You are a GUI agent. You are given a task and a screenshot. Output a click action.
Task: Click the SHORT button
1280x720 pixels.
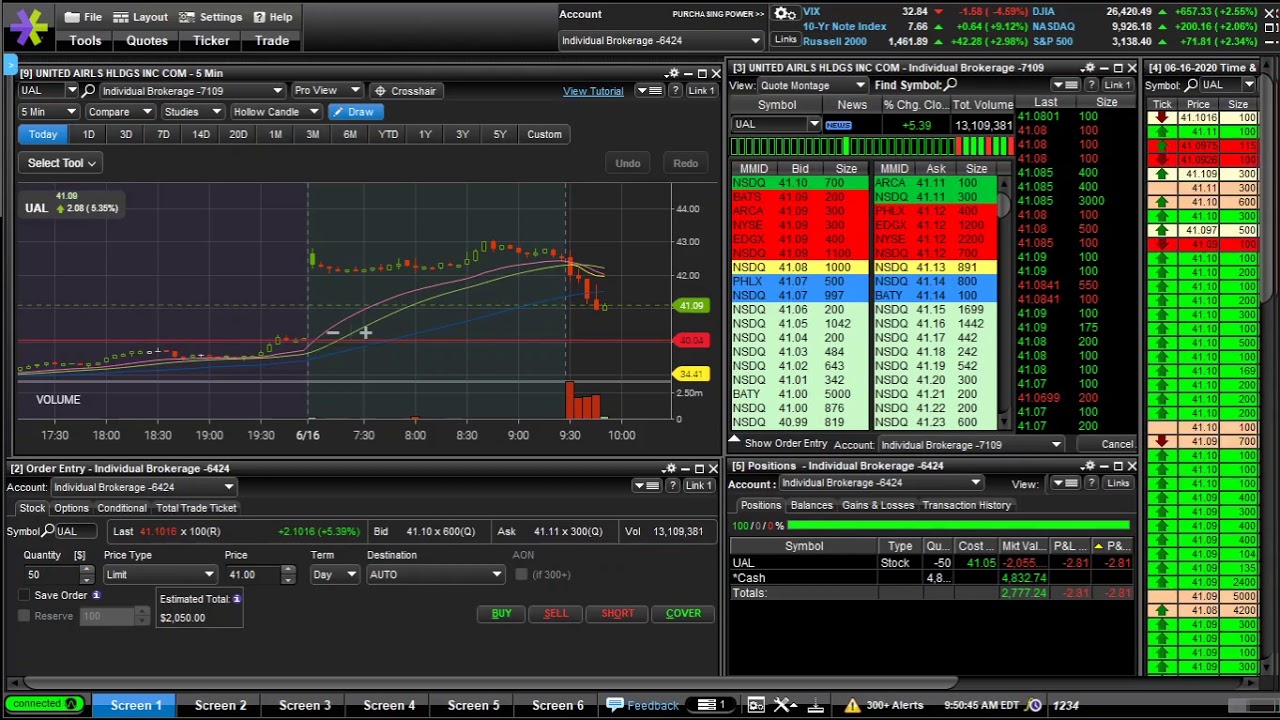pyautogui.click(x=617, y=613)
